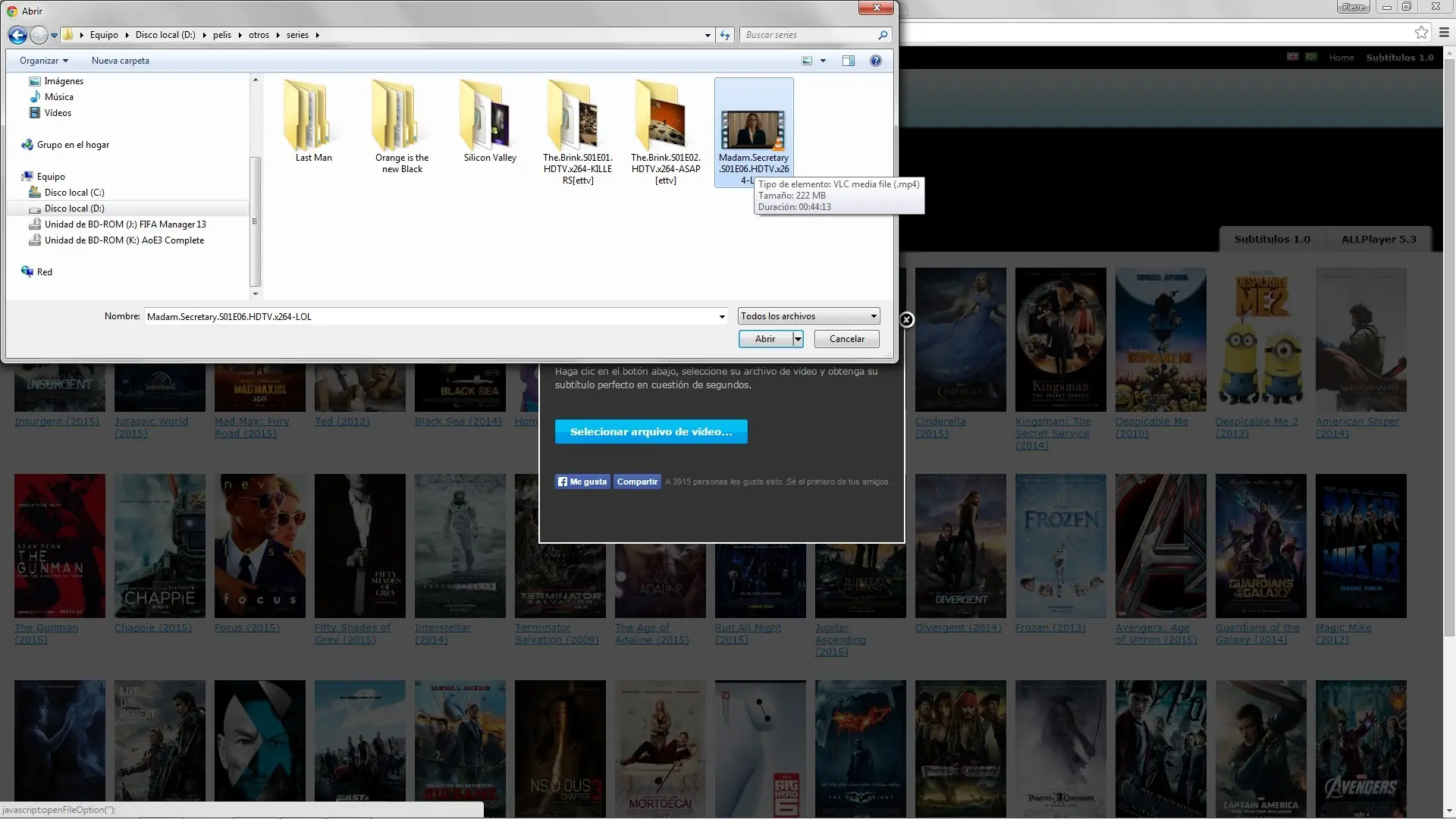Screen dimensions: 1456x819
Task: Click otros in the breadcrumb path
Action: pyautogui.click(x=259, y=35)
